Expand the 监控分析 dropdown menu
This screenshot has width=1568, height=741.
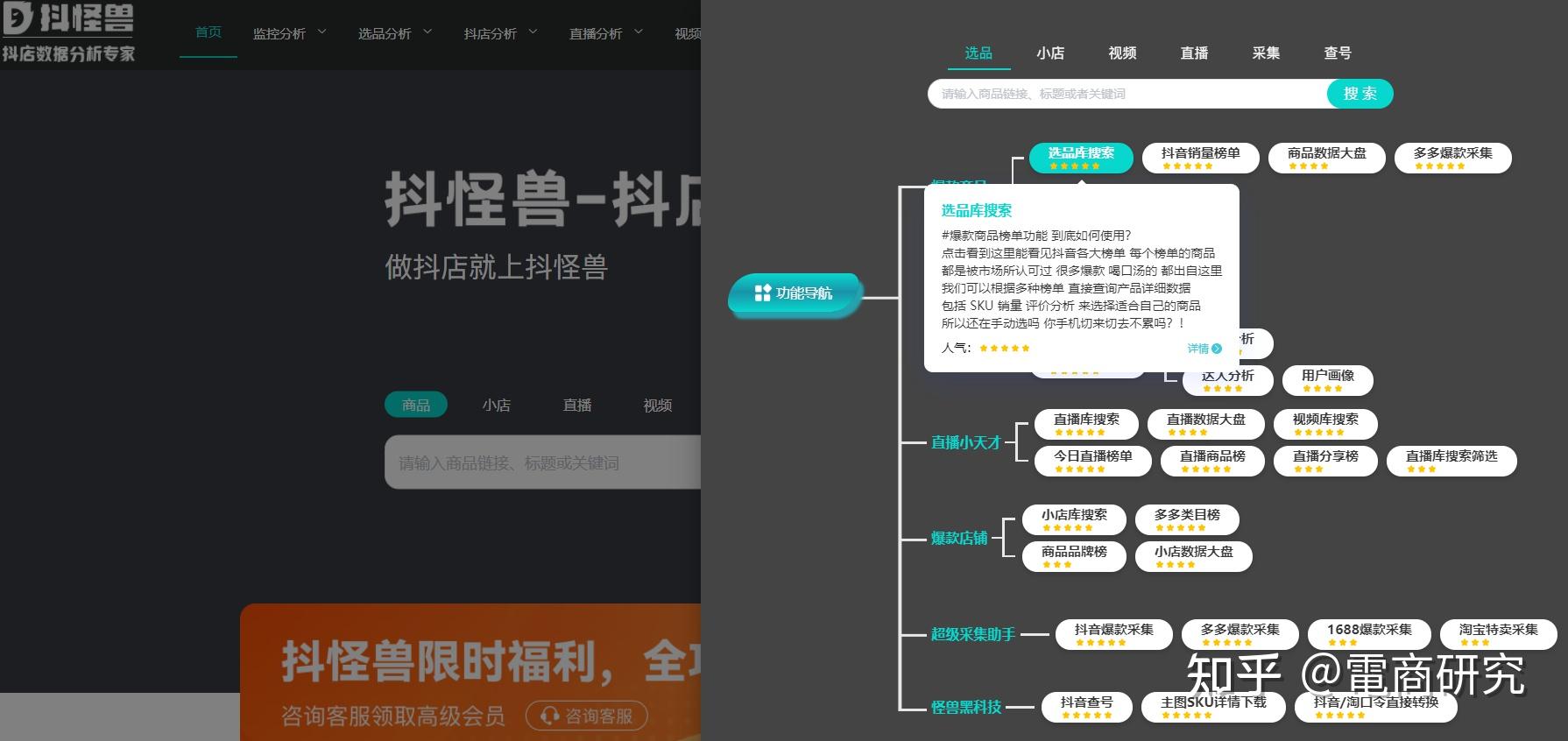point(289,33)
